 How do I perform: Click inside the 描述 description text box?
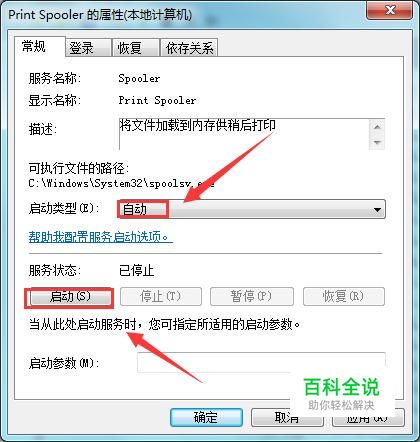pos(244,134)
